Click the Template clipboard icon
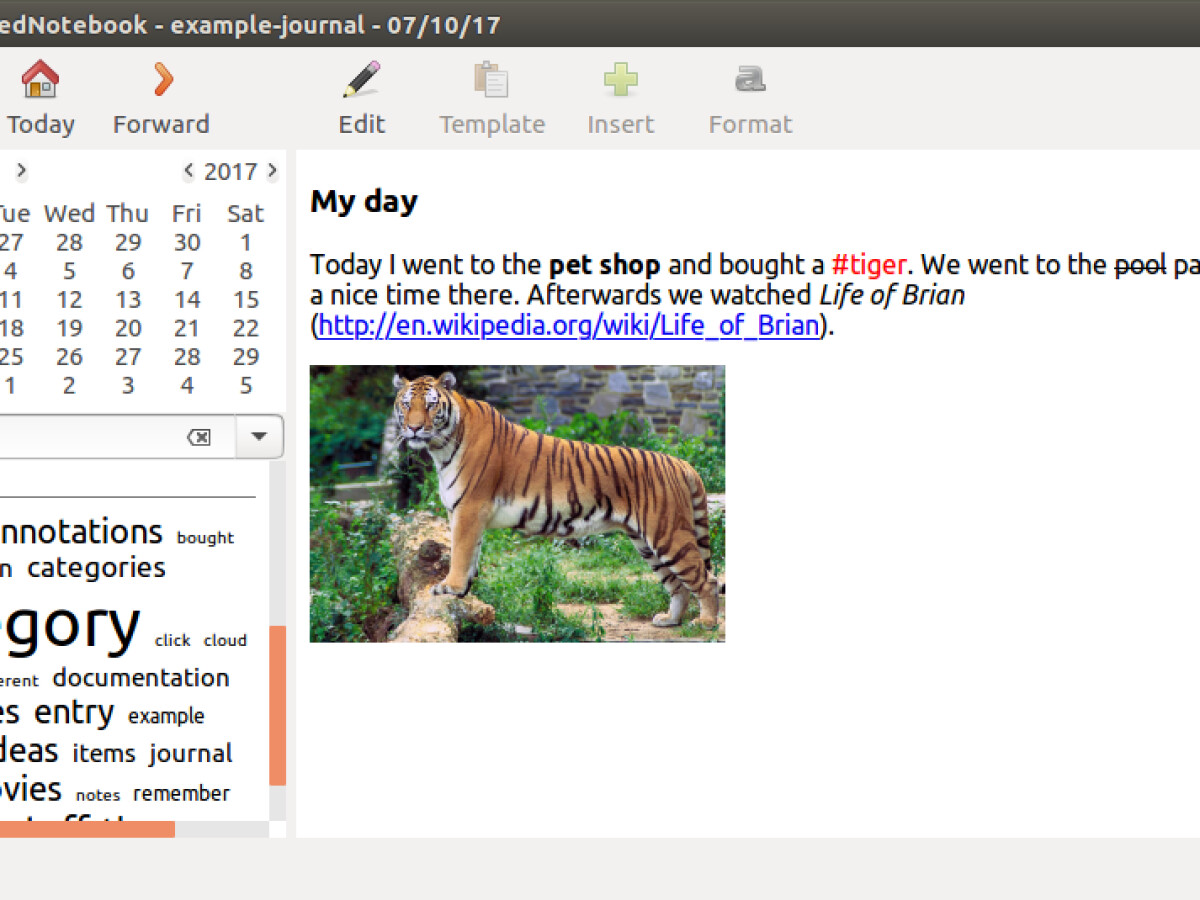 click(491, 79)
